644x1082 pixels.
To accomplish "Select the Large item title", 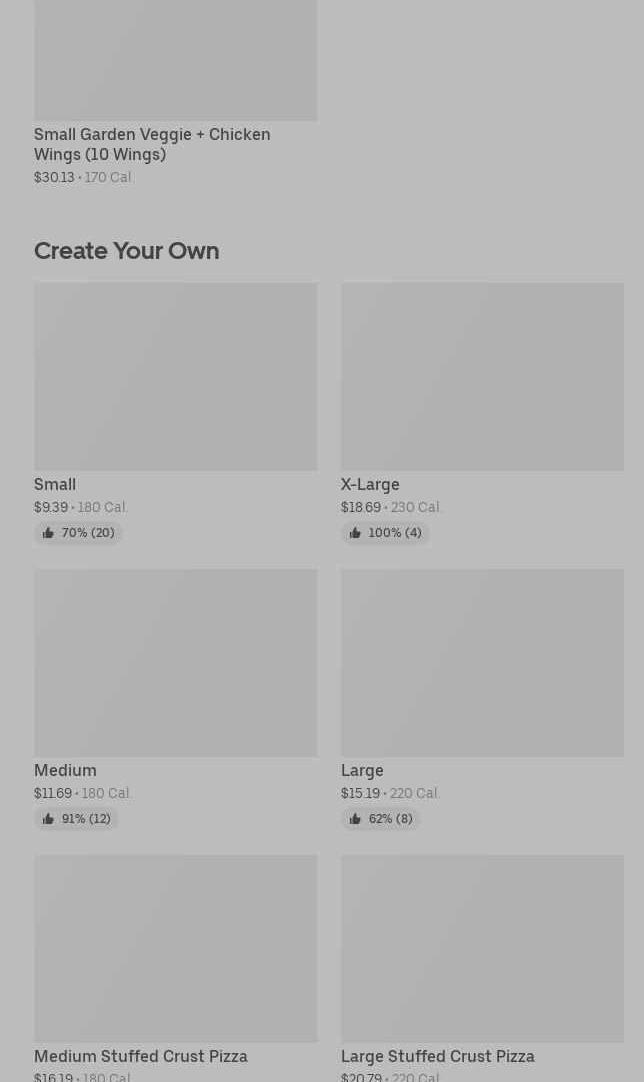I will [x=362, y=770].
